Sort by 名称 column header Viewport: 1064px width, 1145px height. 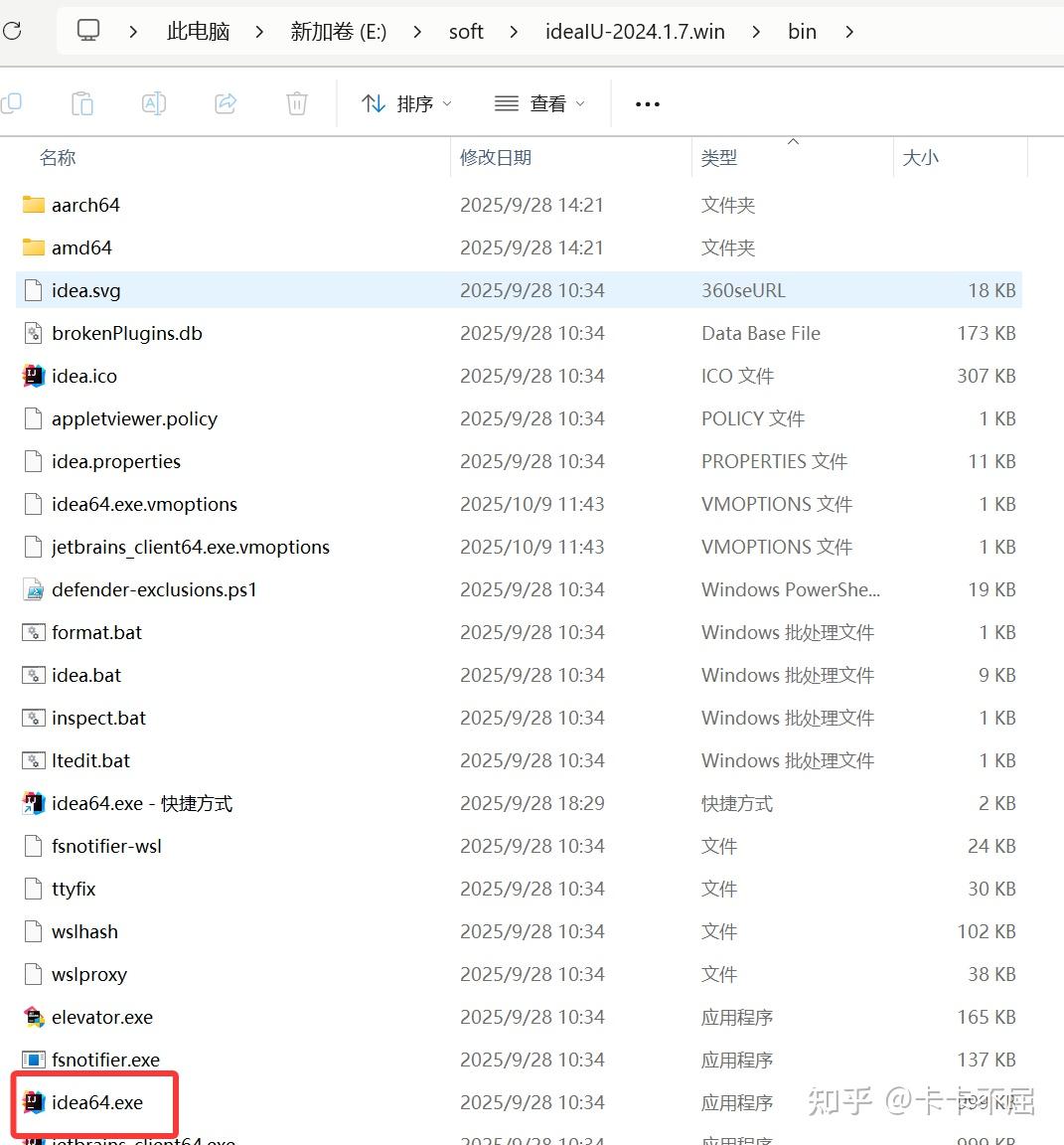click(58, 158)
